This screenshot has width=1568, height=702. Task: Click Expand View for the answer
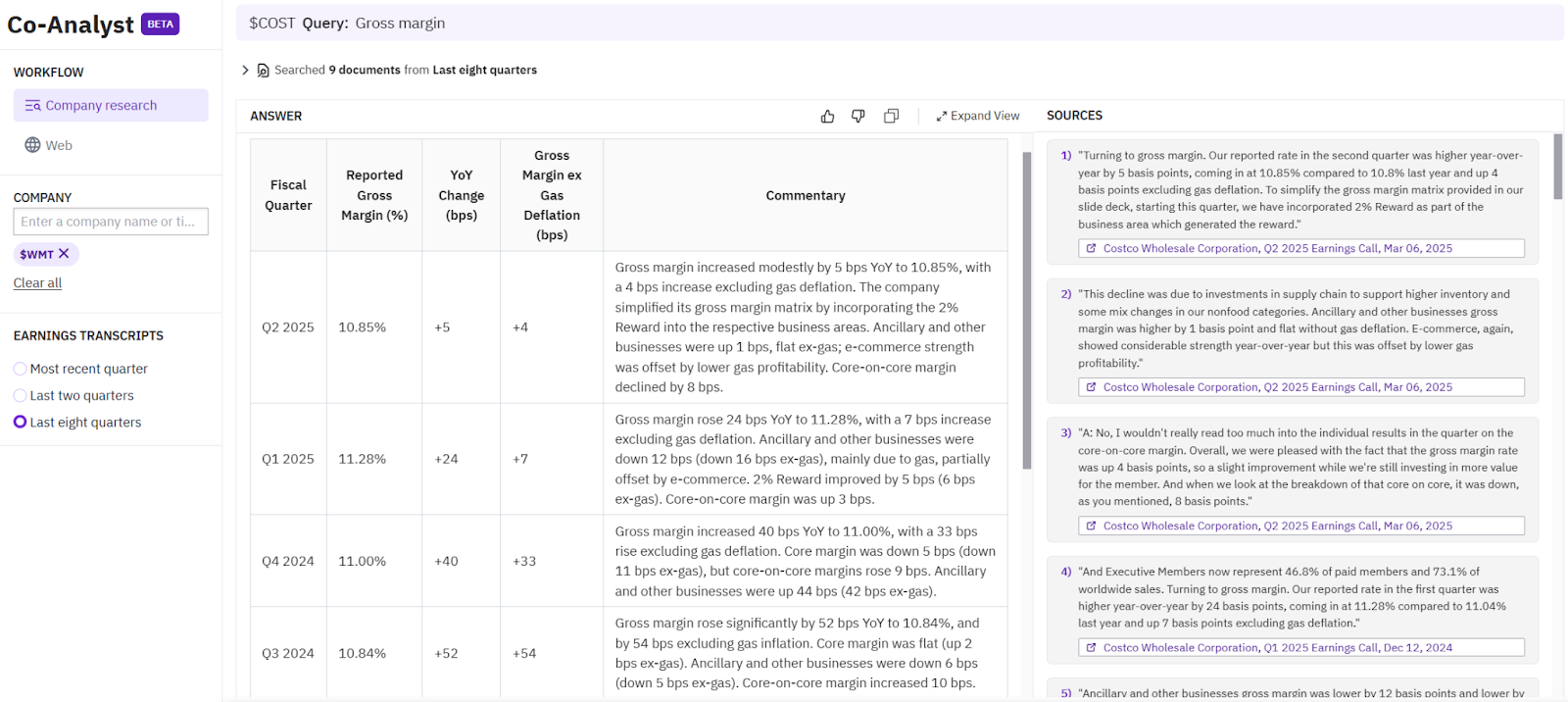977,116
